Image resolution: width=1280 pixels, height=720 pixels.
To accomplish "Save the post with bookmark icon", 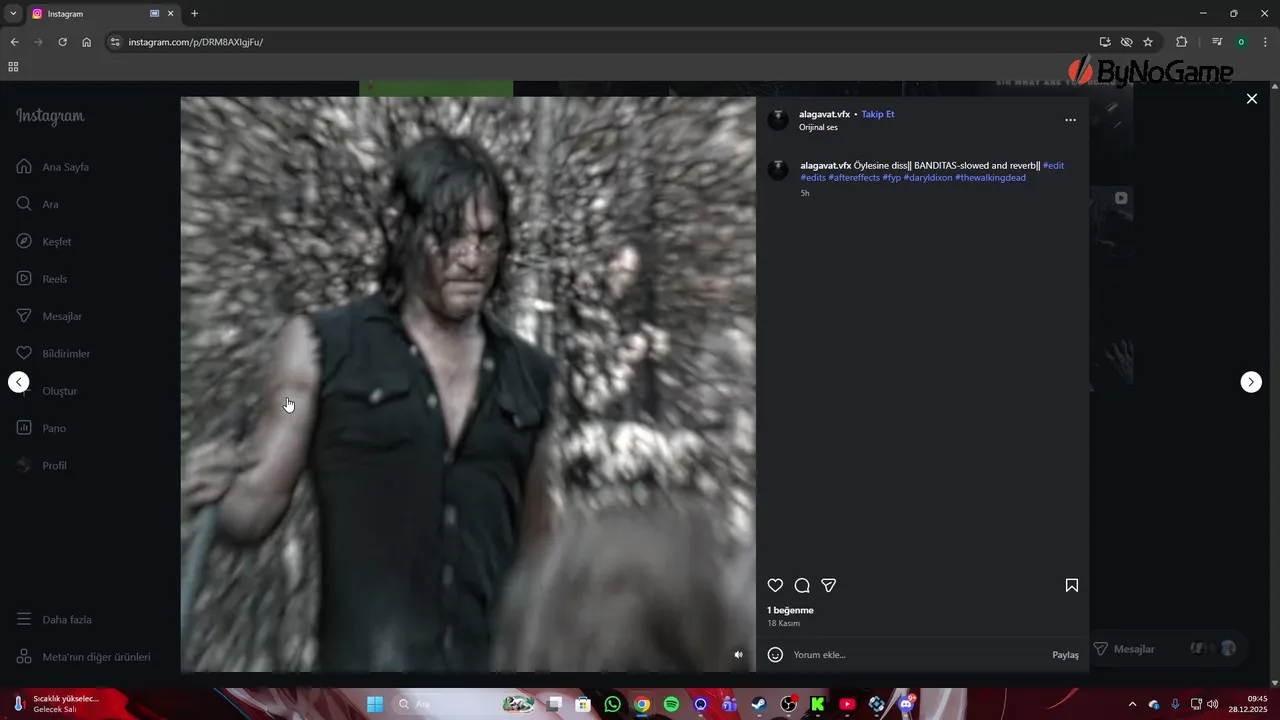I will 1071,586.
